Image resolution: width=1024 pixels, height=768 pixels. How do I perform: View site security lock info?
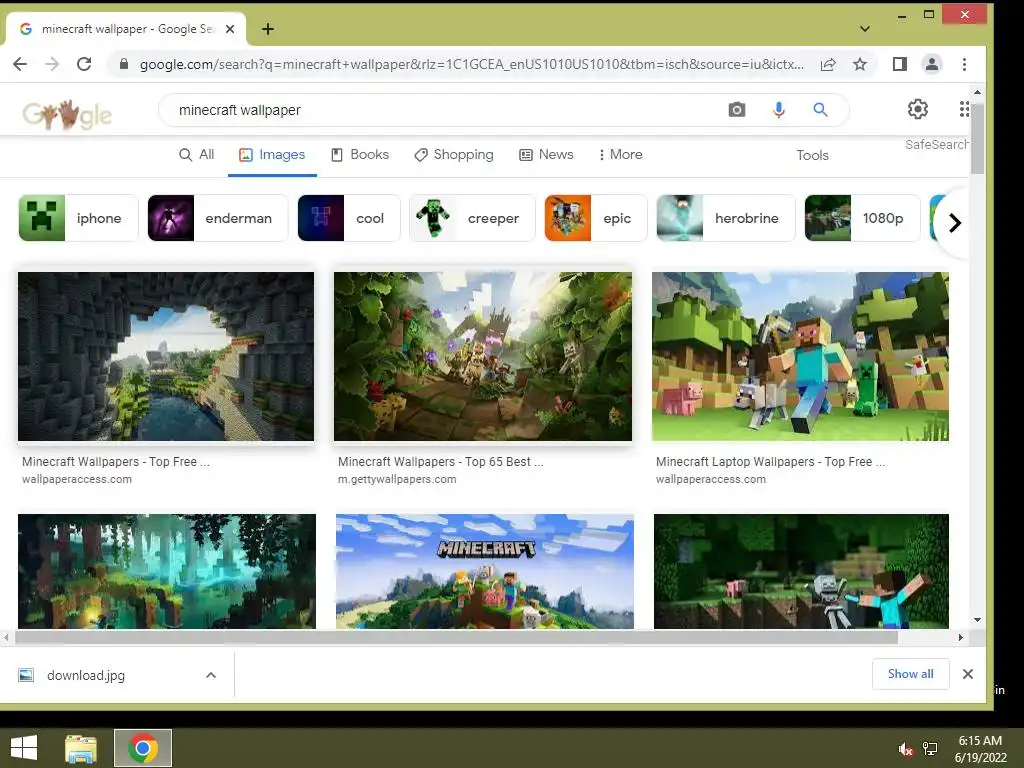123,64
